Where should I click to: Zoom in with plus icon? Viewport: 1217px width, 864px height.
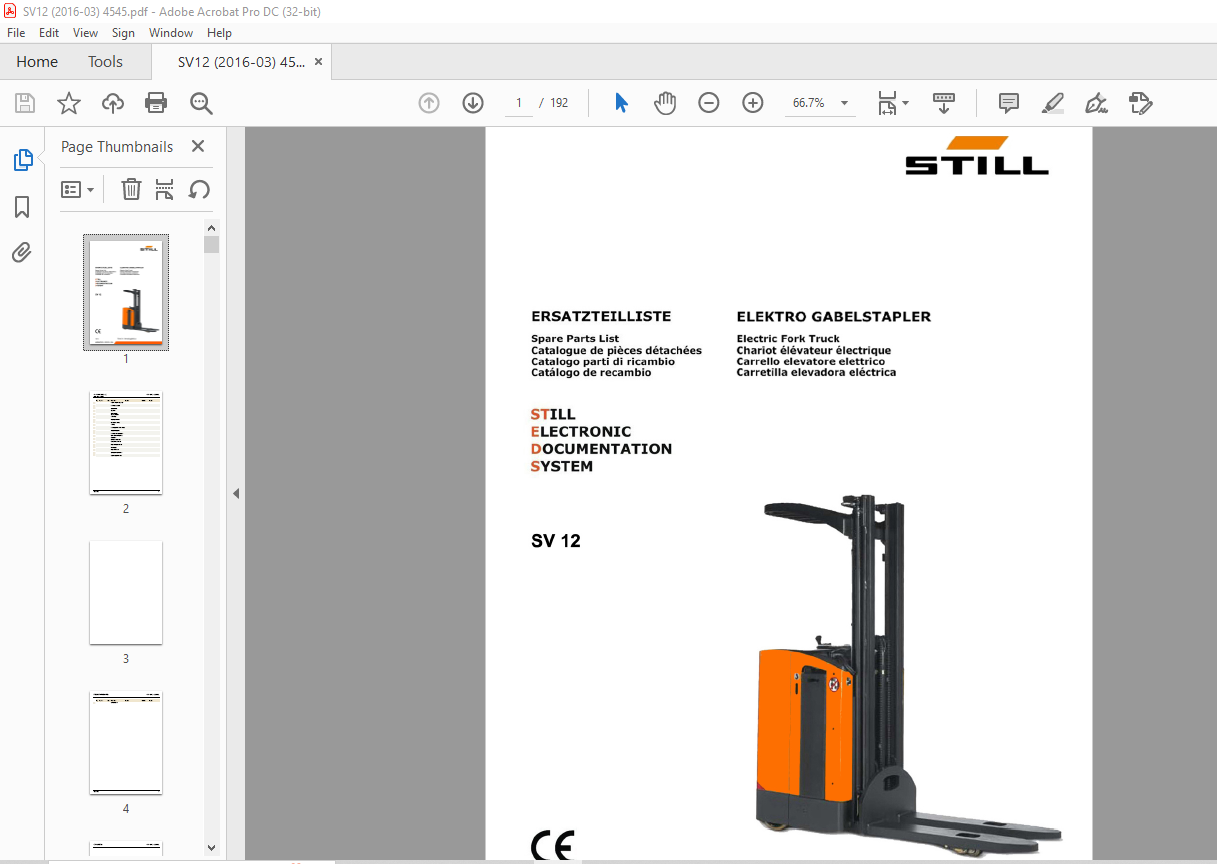pyautogui.click(x=753, y=103)
